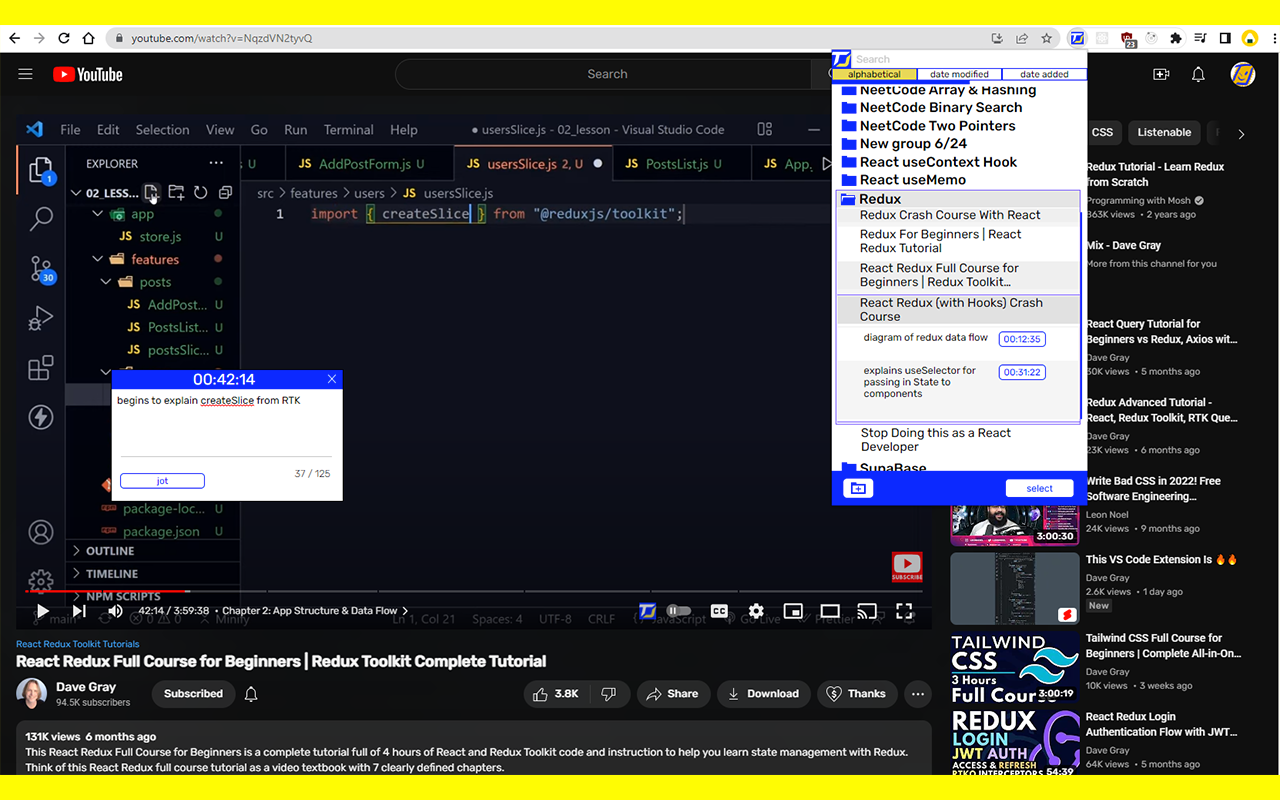Click the red video progress bar

[100, 591]
